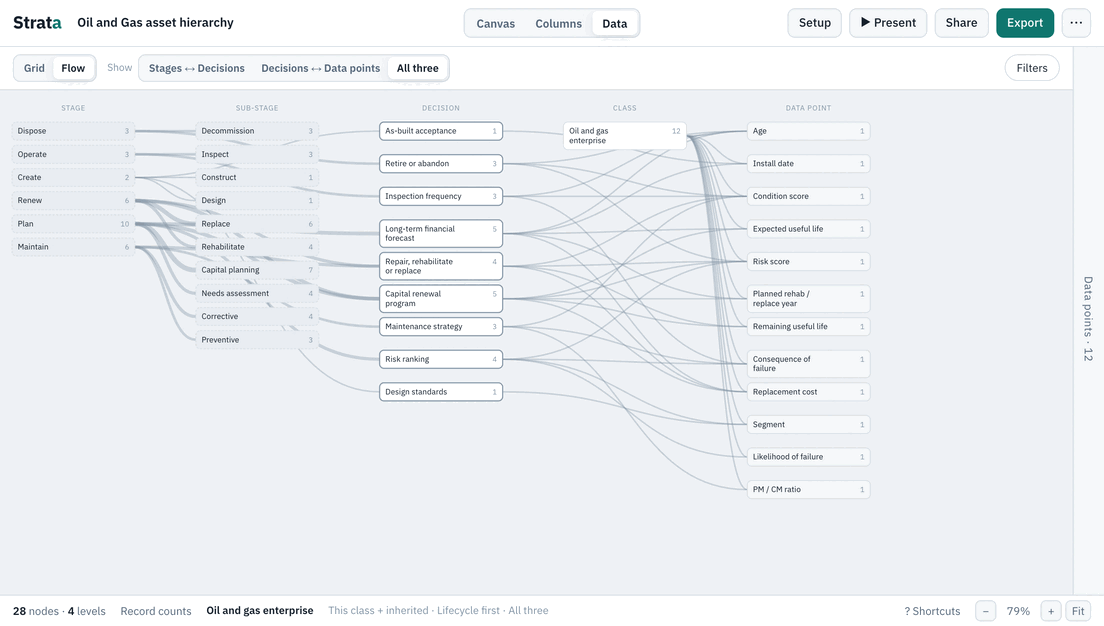1104x626 pixels.
Task: Select the Maintenance strategy decision
Action: pyautogui.click(x=441, y=327)
